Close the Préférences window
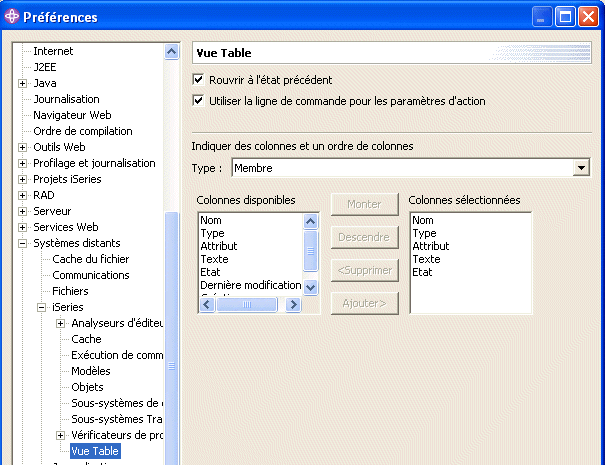The image size is (605, 465). [x=588, y=17]
